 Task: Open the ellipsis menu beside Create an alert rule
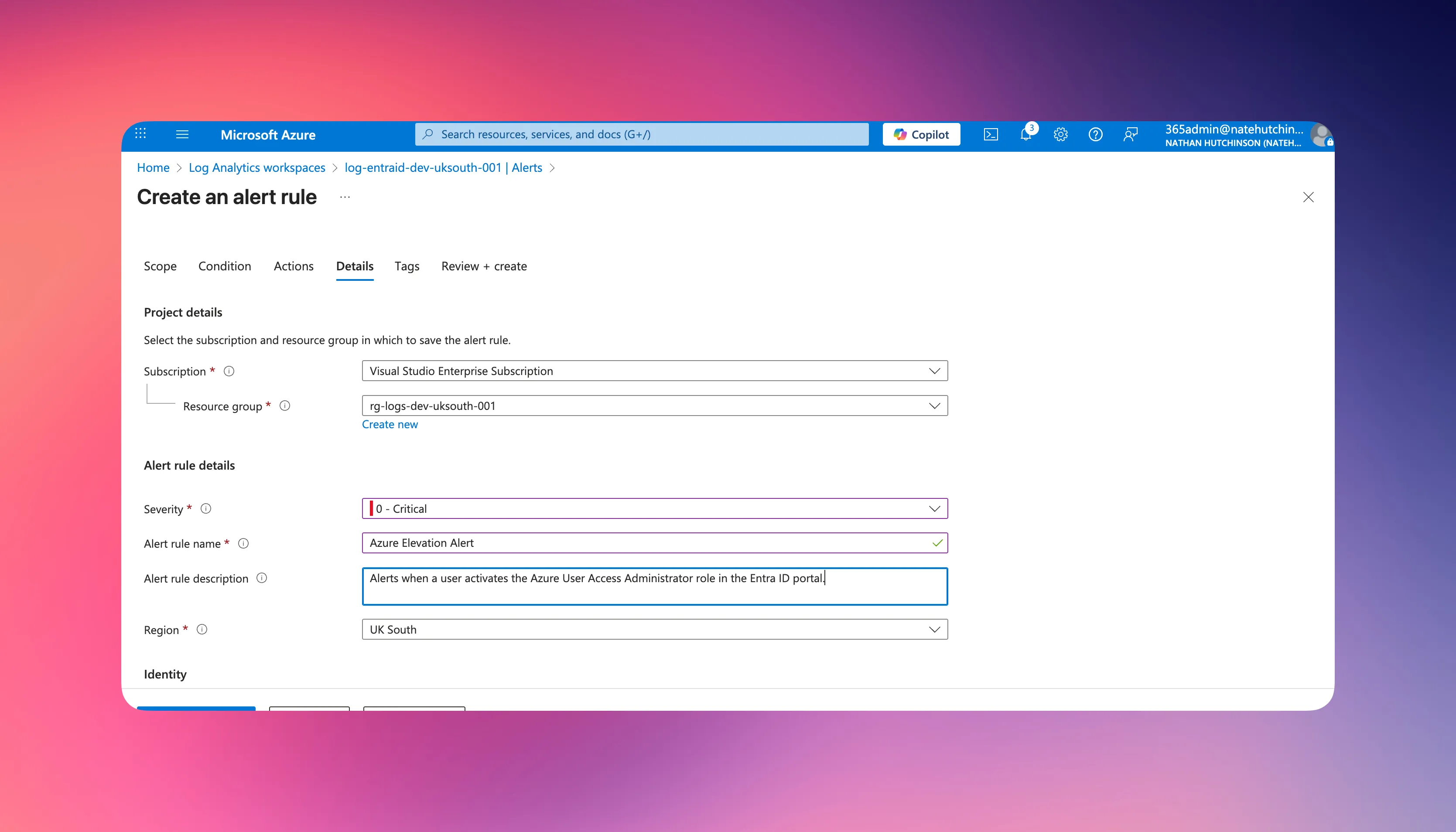(x=345, y=197)
